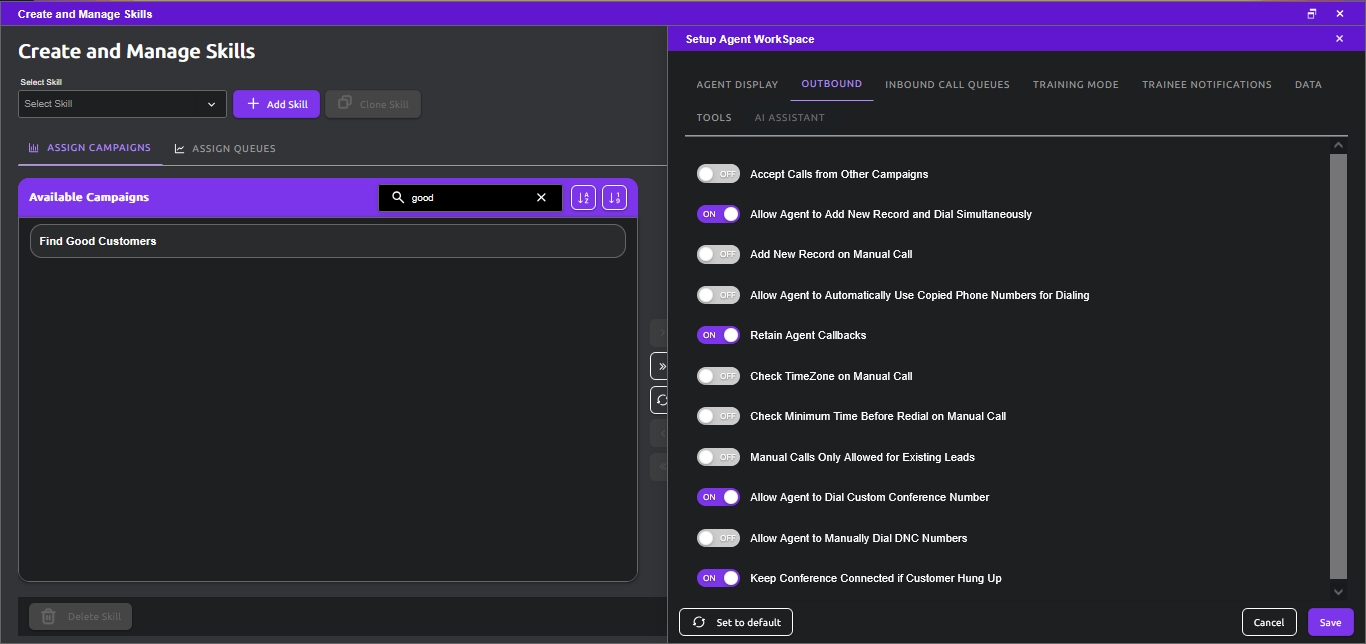Image resolution: width=1366 pixels, height=644 pixels.
Task: Save the agent workspace settings
Action: pyautogui.click(x=1330, y=622)
